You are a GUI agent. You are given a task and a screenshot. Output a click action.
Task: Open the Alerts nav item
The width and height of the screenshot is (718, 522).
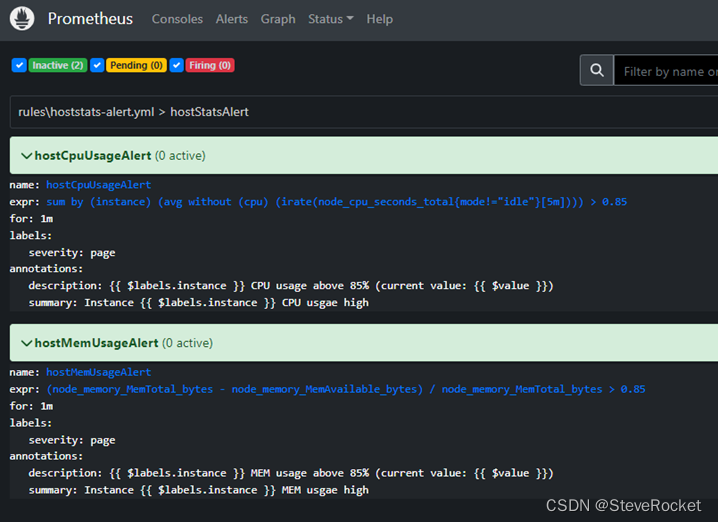tap(232, 19)
